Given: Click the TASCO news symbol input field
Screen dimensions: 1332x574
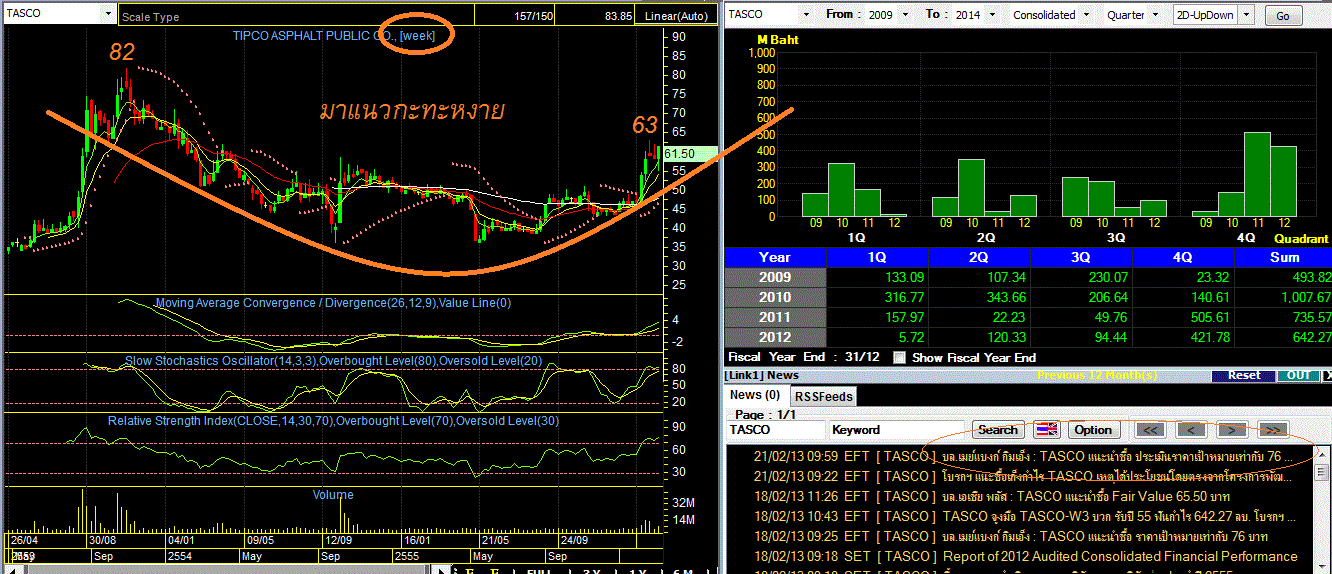Looking at the screenshot, I should 776,430.
